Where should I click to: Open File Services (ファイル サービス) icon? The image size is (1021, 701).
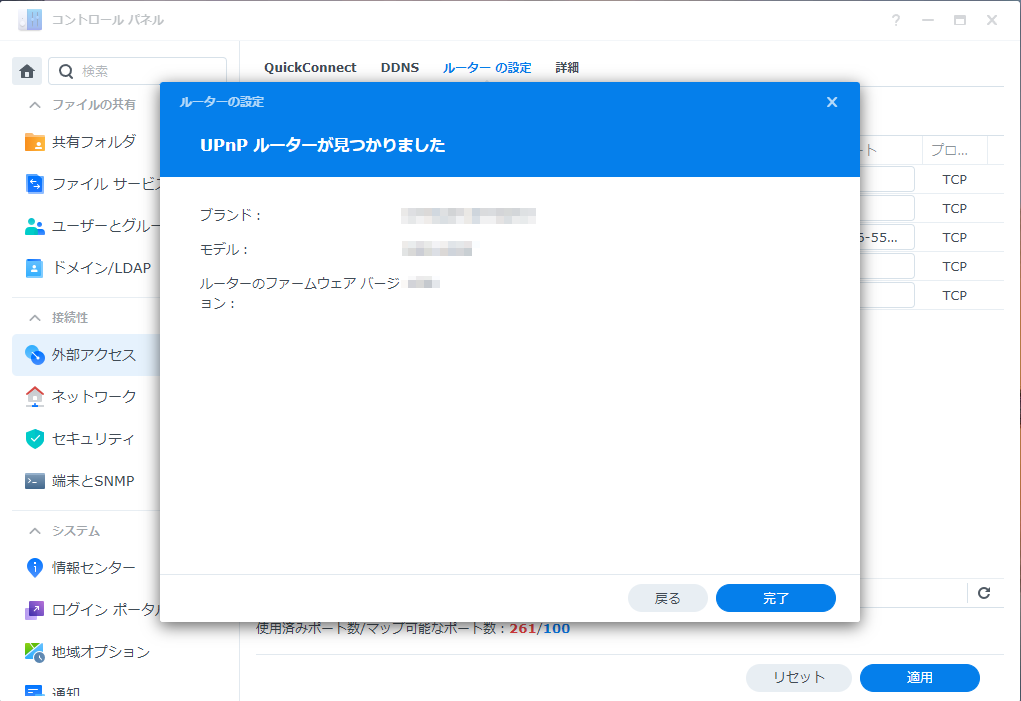tap(35, 184)
